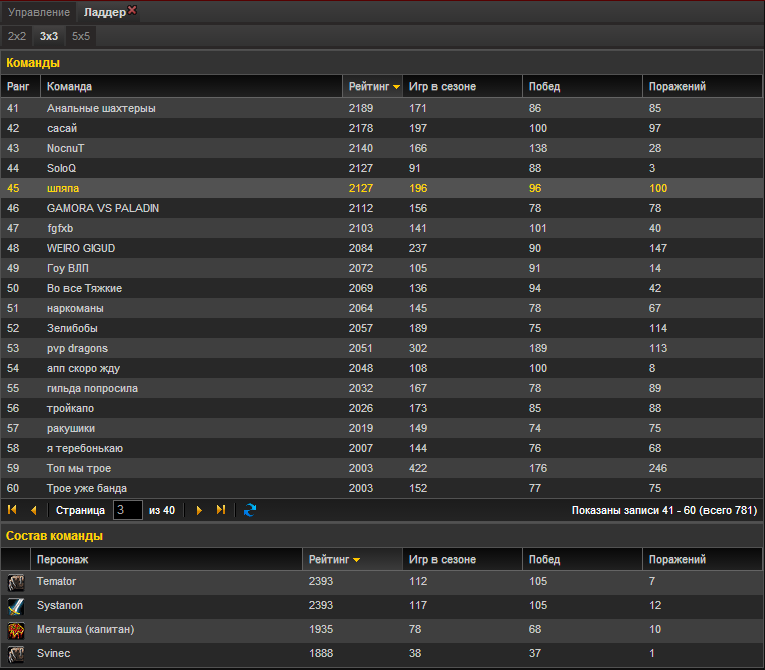Jump to last page of ladder
The image size is (765, 670).
(x=221, y=510)
